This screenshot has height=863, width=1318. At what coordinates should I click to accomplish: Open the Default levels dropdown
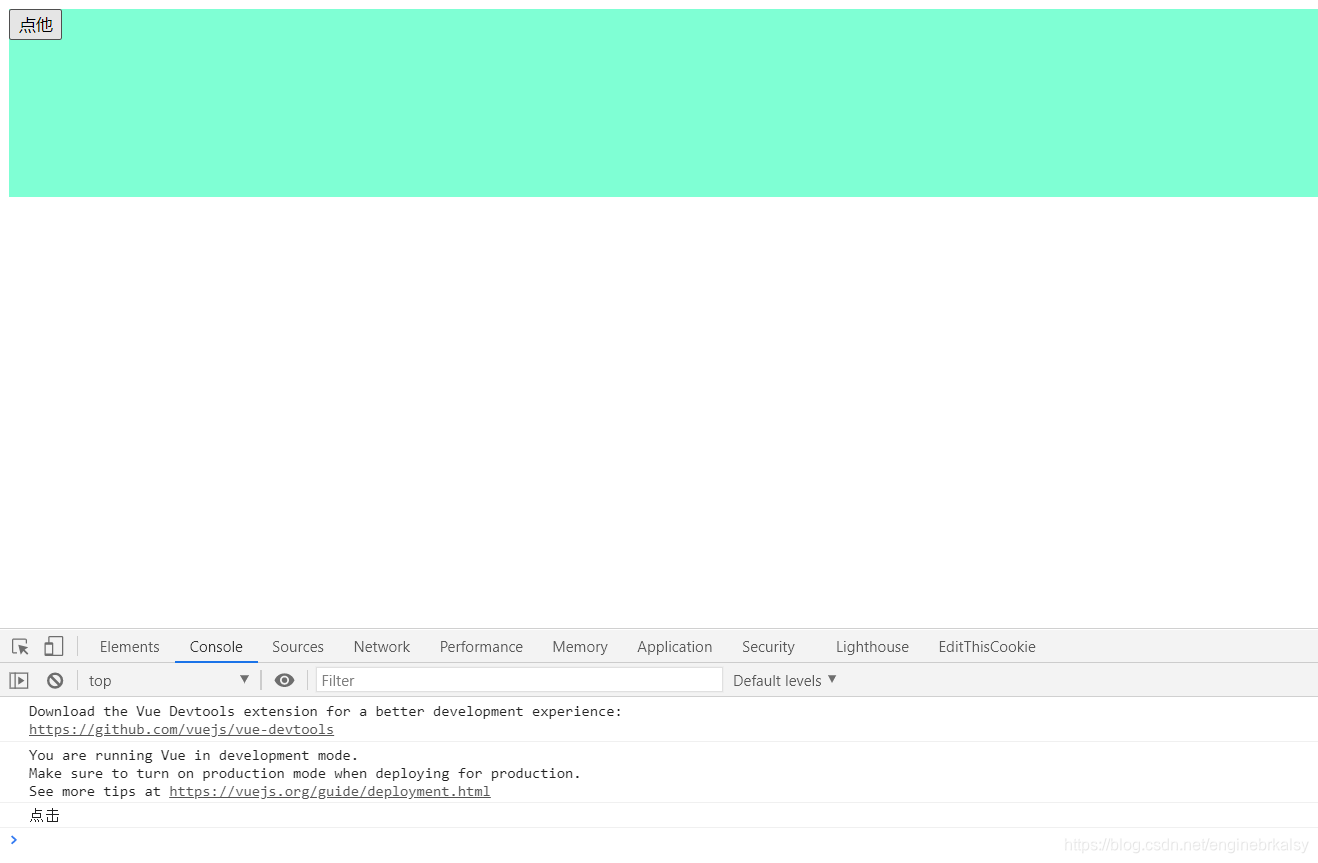pos(785,681)
